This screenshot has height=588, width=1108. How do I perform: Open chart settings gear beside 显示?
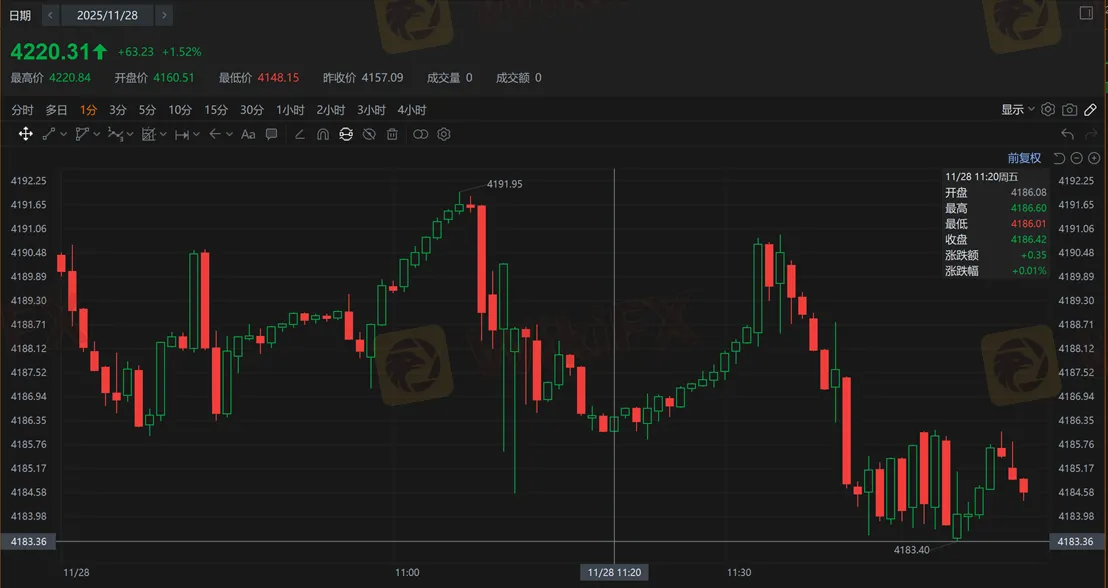click(1048, 110)
